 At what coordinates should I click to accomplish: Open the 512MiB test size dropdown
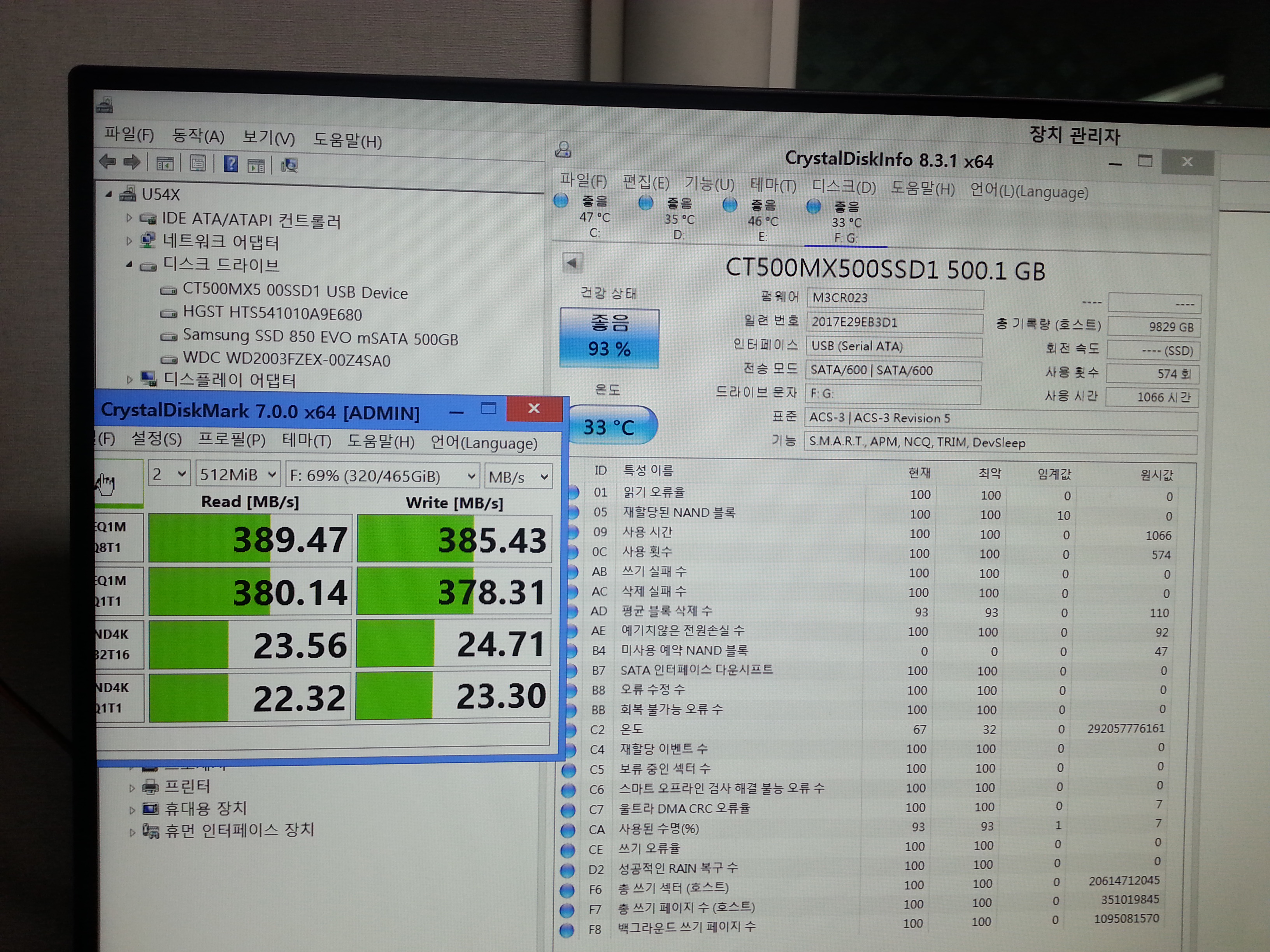click(238, 474)
